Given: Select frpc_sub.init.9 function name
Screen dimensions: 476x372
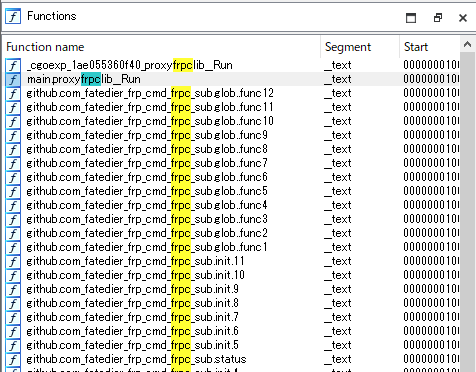Looking at the screenshot, I should (x=133, y=289).
